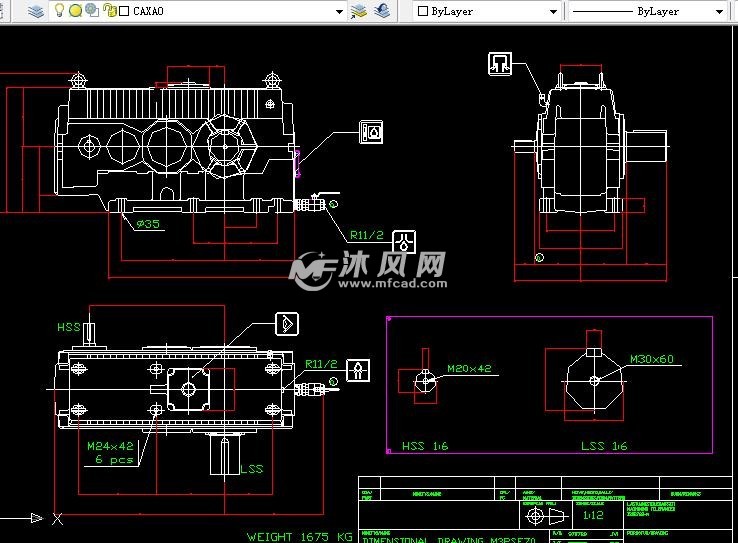Select the boxed symbol above the side view
Viewport: 738px width, 543px height.
[x=500, y=64]
